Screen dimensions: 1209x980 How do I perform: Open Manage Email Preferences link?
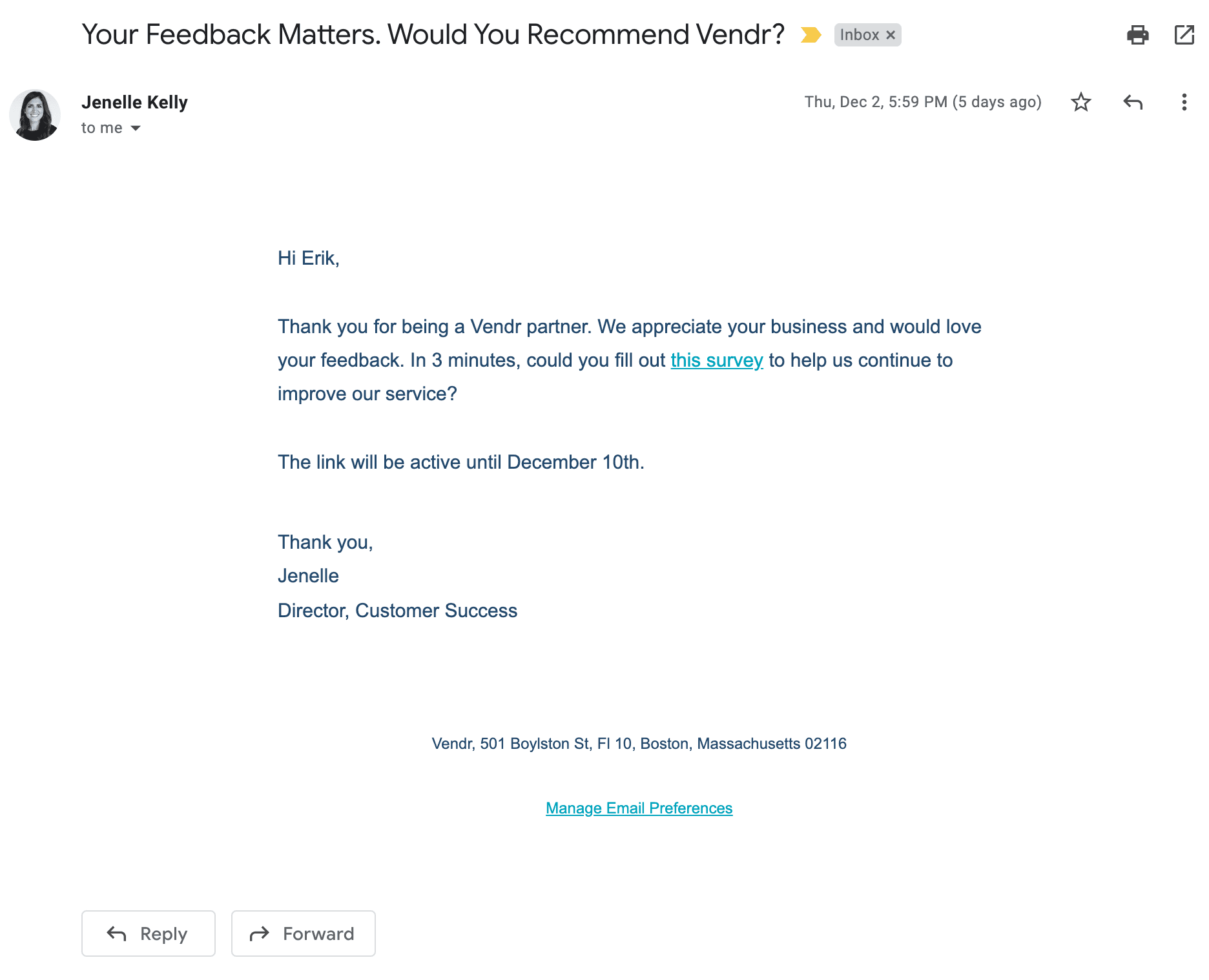639,808
